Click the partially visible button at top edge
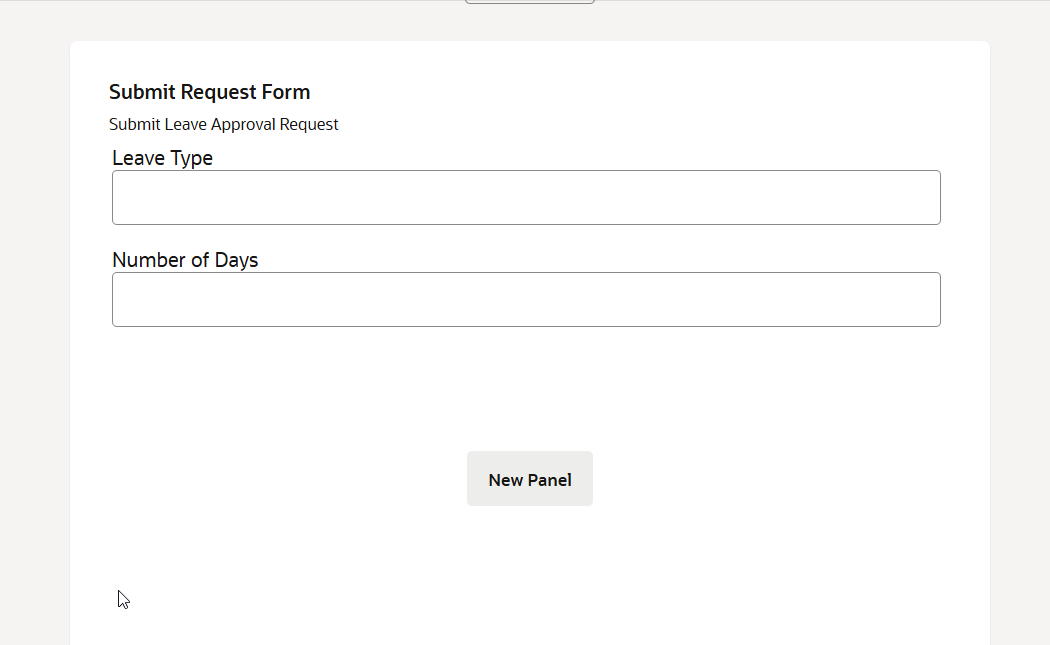The width and height of the screenshot is (1050, 645). (x=530, y=2)
